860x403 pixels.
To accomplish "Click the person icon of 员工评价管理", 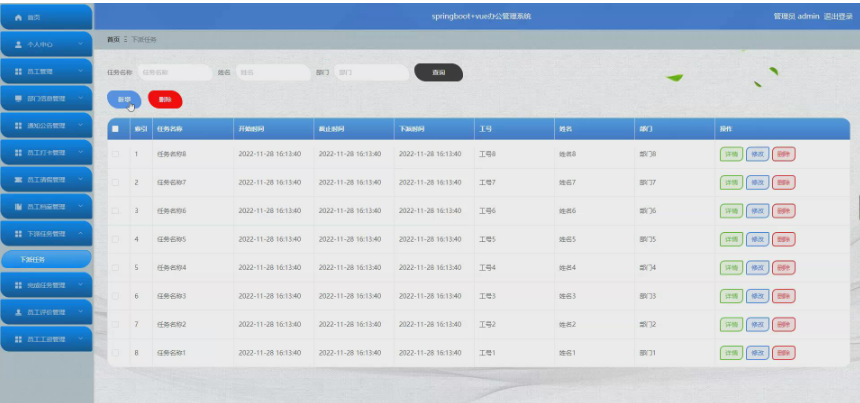I will coord(18,312).
